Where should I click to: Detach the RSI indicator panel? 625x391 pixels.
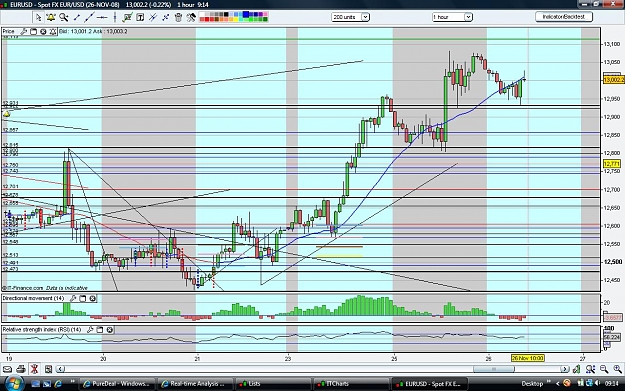point(100,330)
